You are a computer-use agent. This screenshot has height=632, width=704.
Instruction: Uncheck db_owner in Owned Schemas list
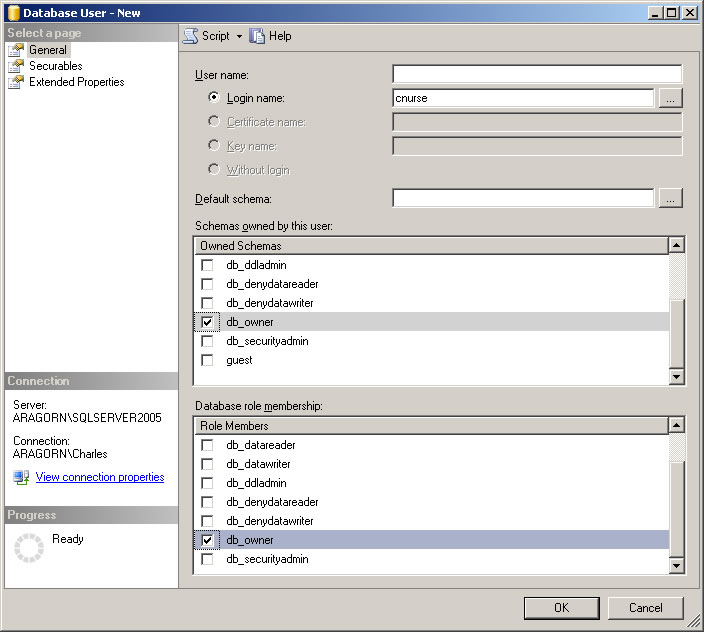point(207,322)
